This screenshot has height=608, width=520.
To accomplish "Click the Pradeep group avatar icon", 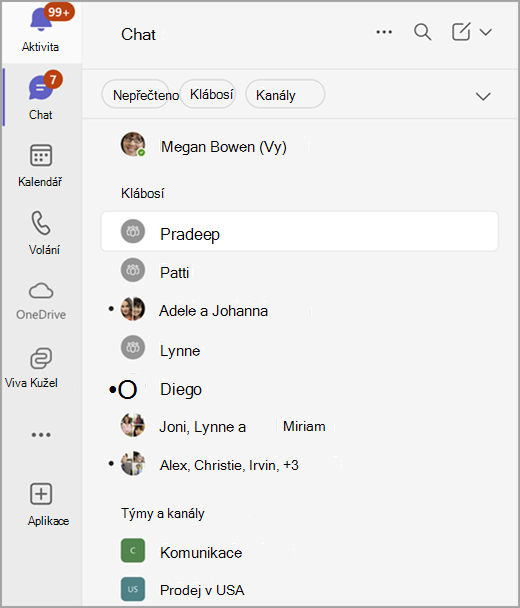I will pyautogui.click(x=133, y=231).
